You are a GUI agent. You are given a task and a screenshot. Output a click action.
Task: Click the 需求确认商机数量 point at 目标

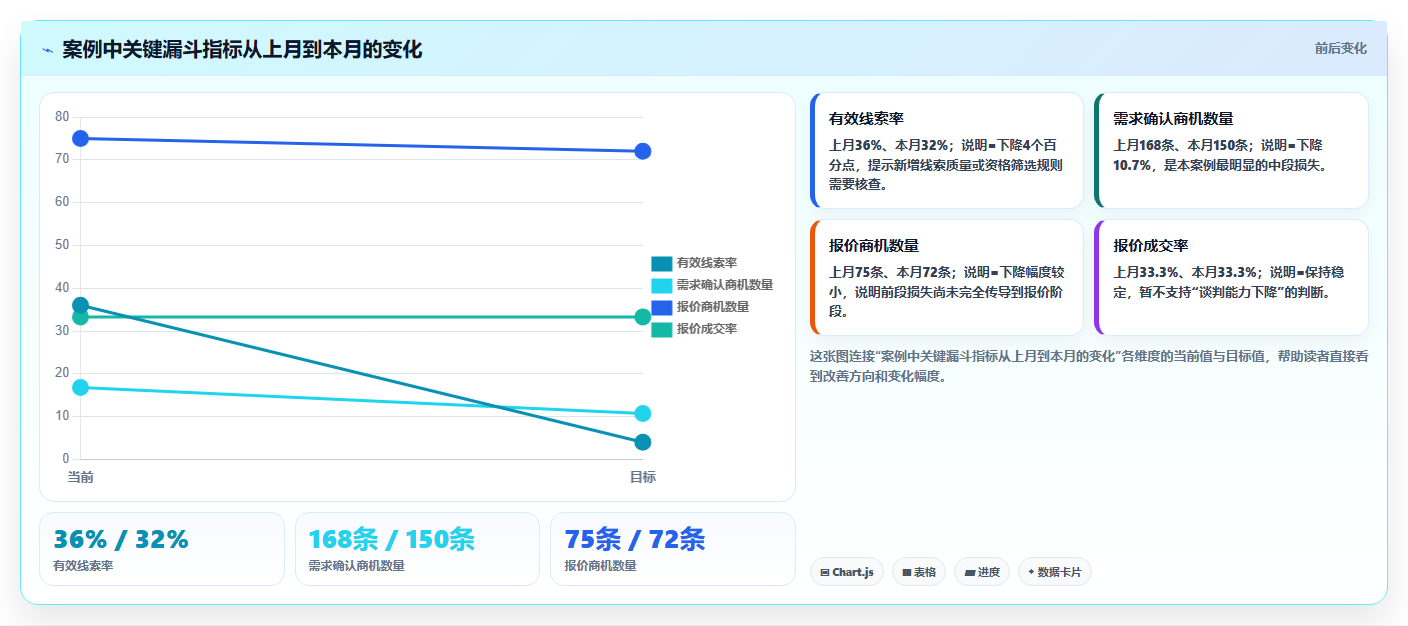pos(643,414)
